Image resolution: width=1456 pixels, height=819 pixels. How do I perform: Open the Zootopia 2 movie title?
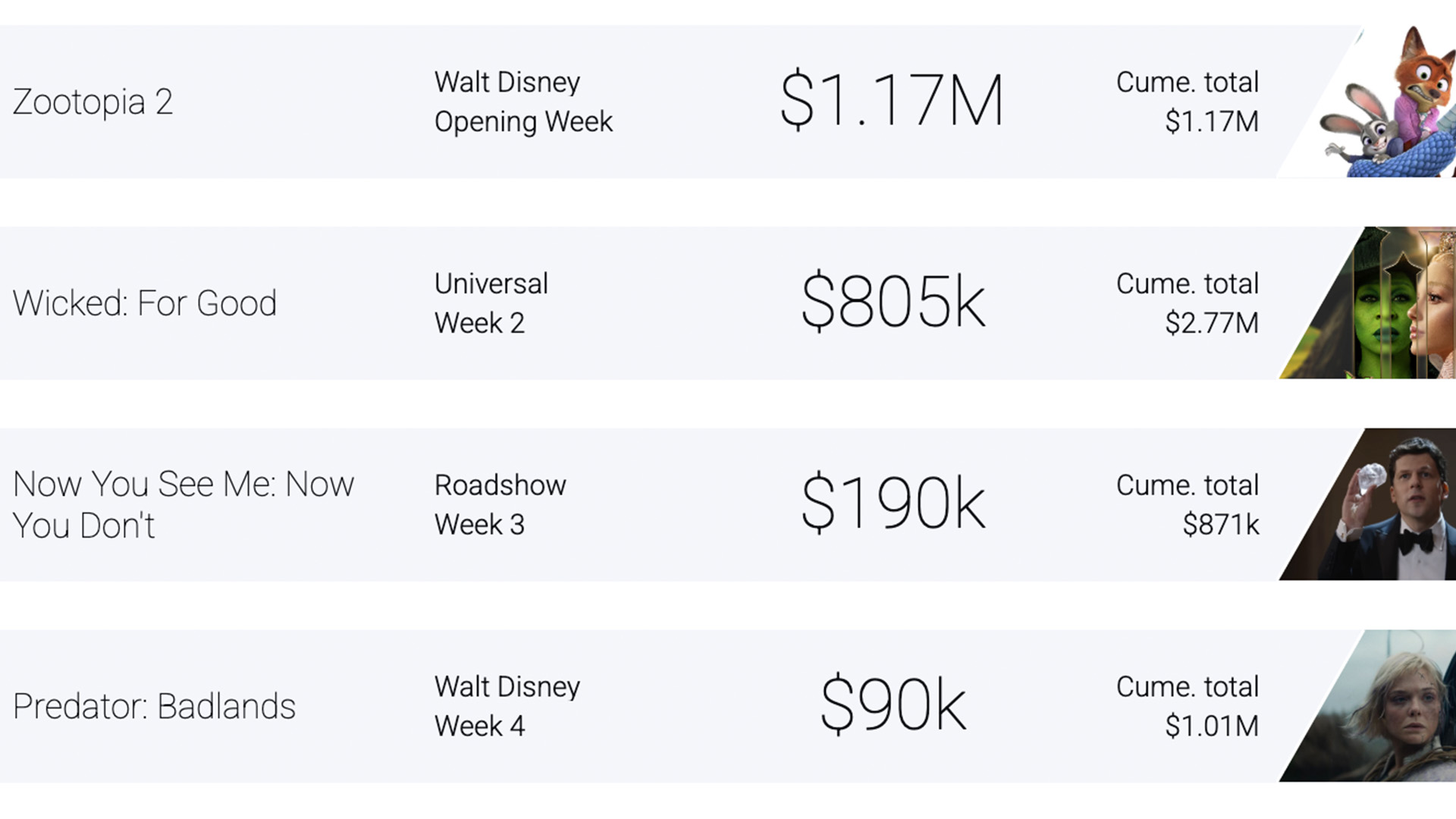(x=93, y=102)
